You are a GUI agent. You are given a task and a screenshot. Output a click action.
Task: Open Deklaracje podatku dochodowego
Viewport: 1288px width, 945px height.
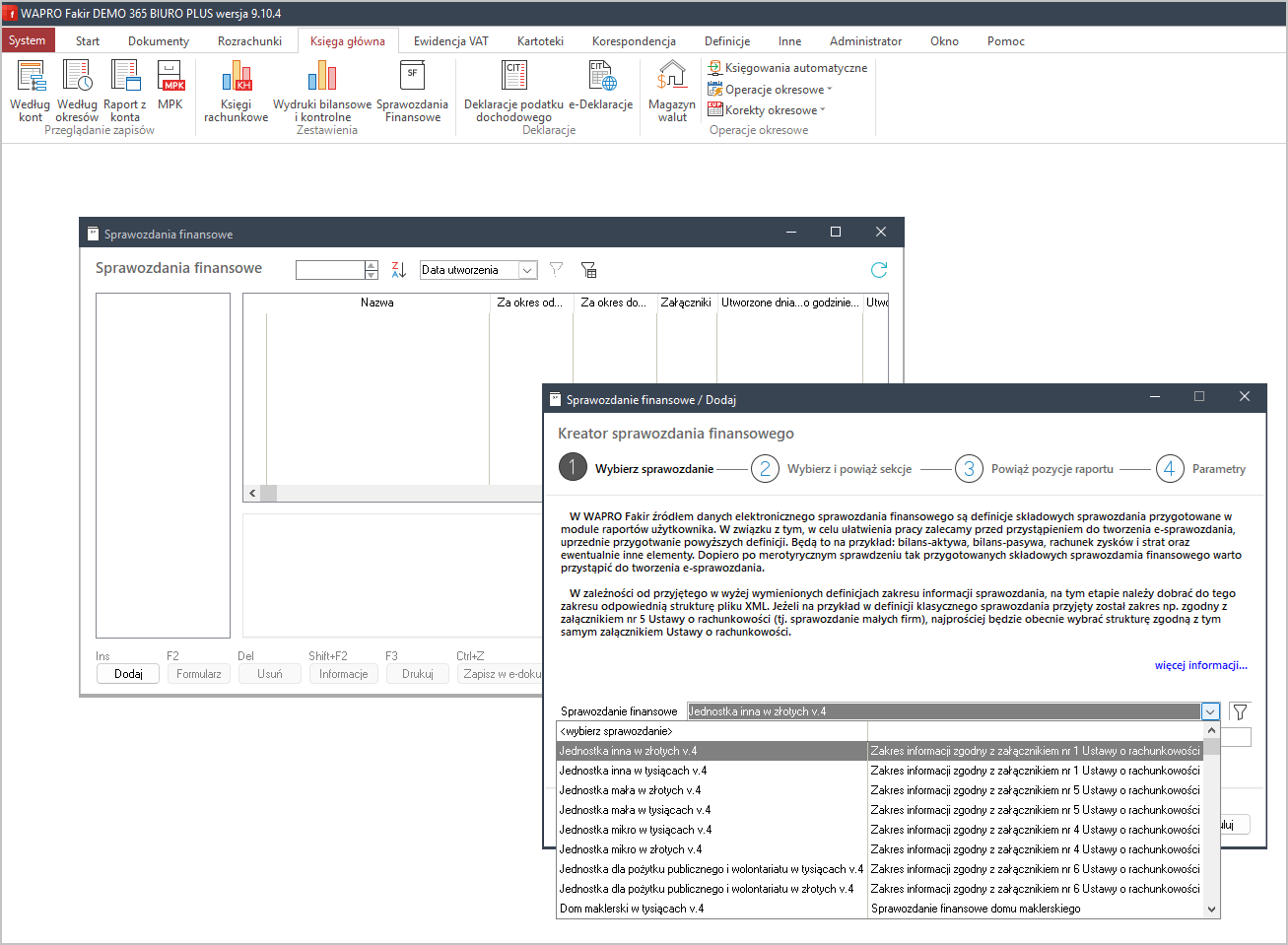(x=513, y=91)
